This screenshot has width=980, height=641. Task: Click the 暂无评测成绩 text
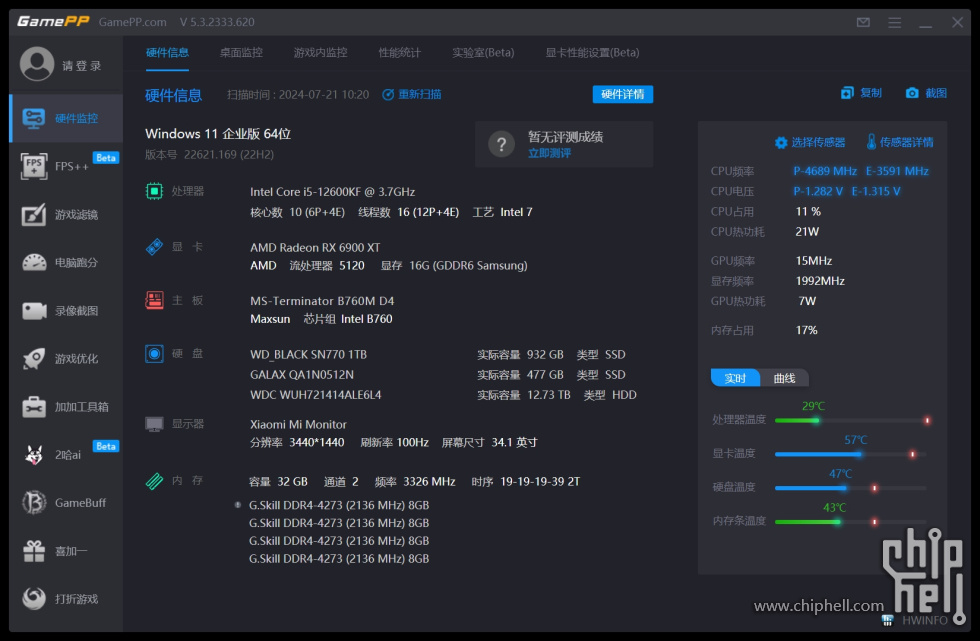click(566, 137)
